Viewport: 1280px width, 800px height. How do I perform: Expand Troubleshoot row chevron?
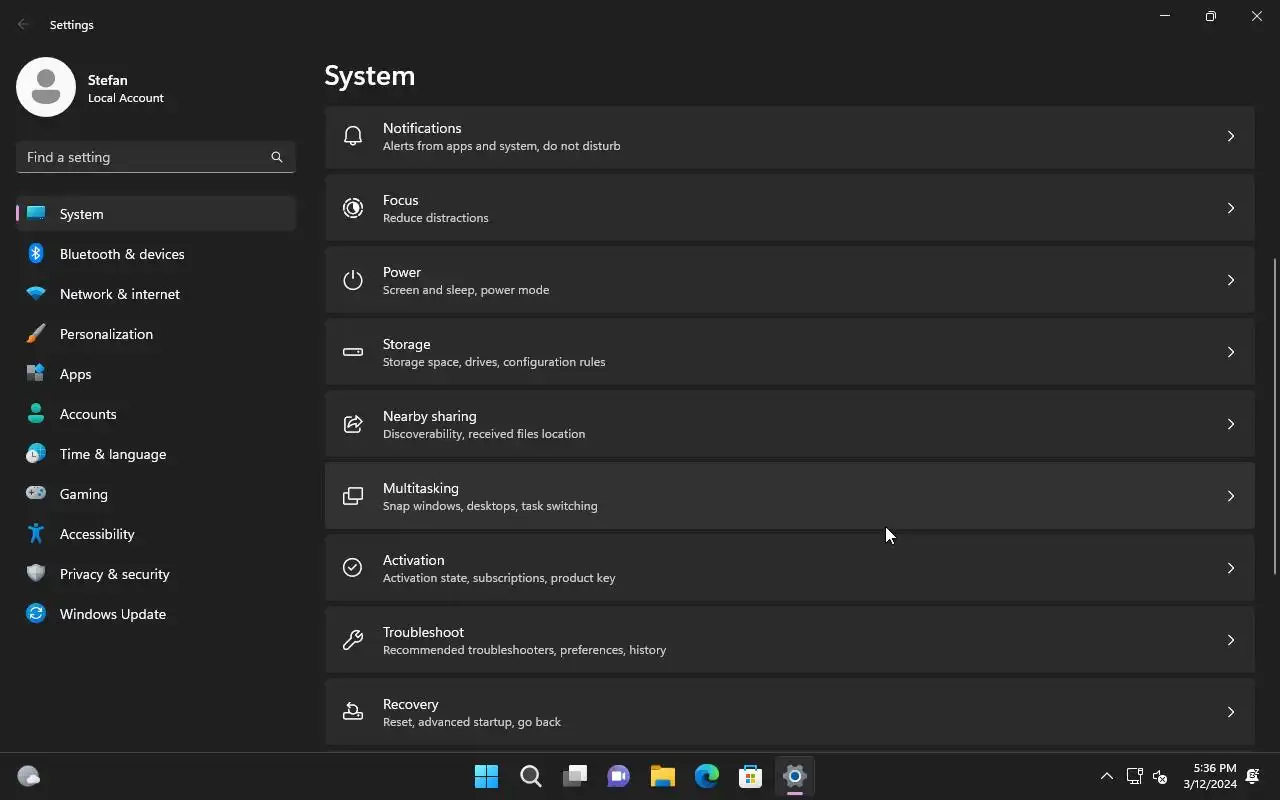click(1231, 640)
